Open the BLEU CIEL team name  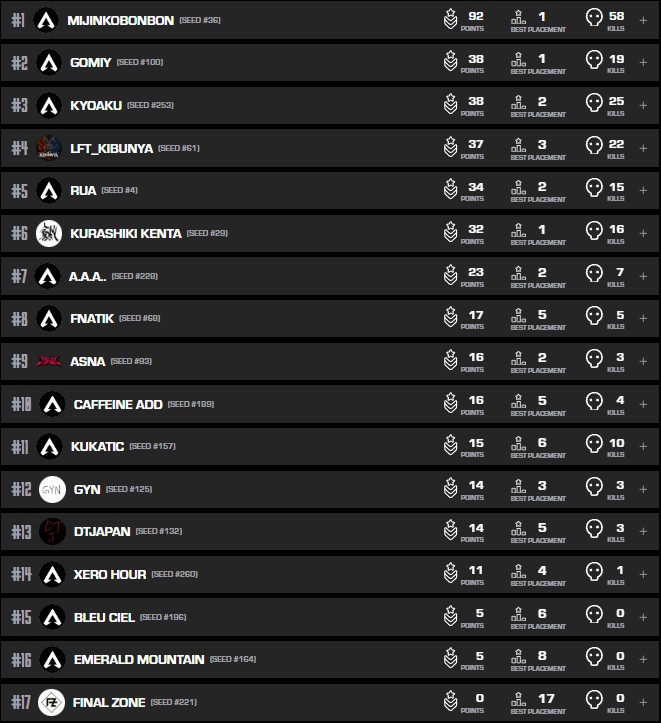[x=103, y=617]
